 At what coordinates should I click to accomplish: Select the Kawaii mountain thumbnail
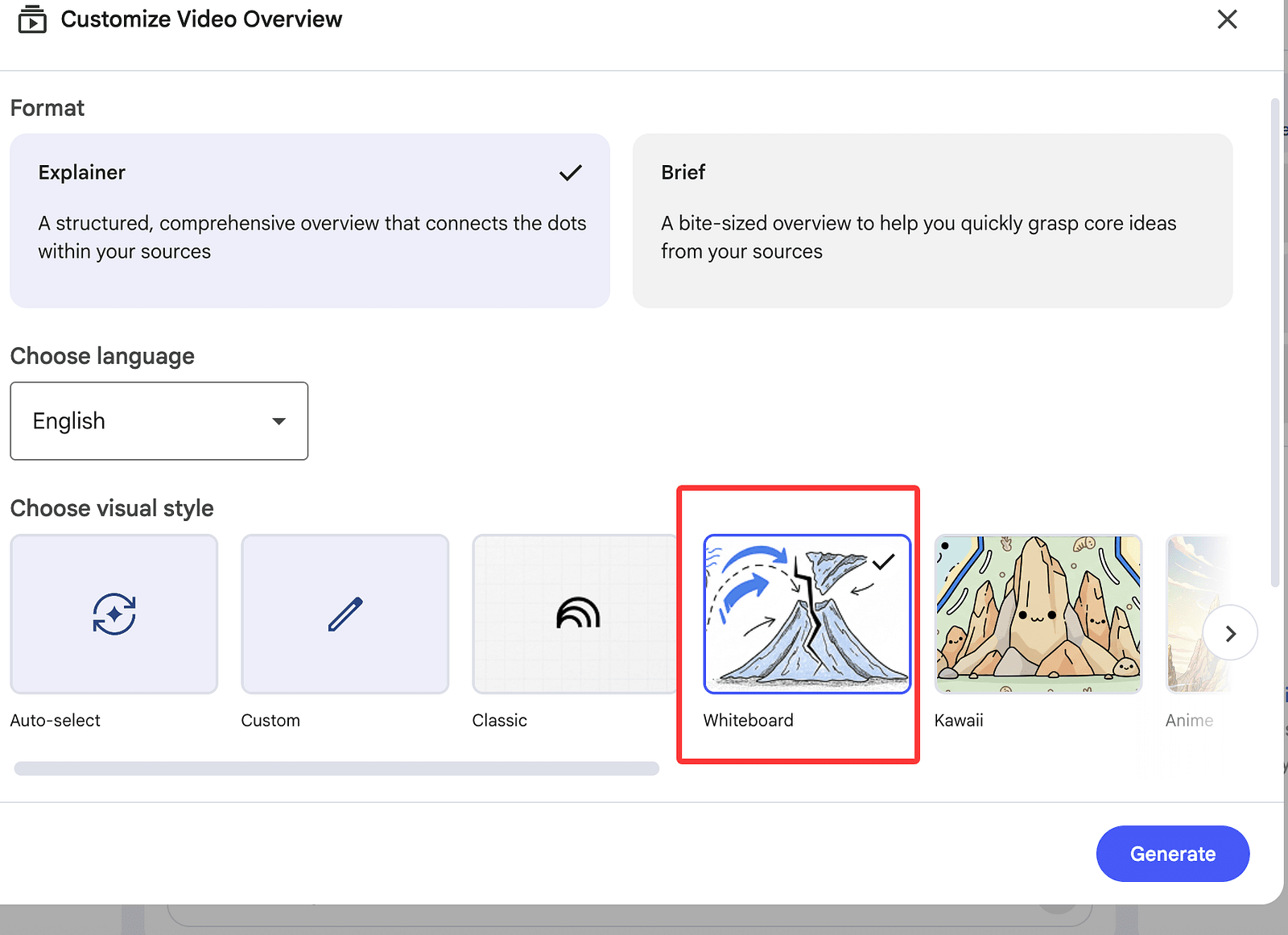[x=1038, y=614]
